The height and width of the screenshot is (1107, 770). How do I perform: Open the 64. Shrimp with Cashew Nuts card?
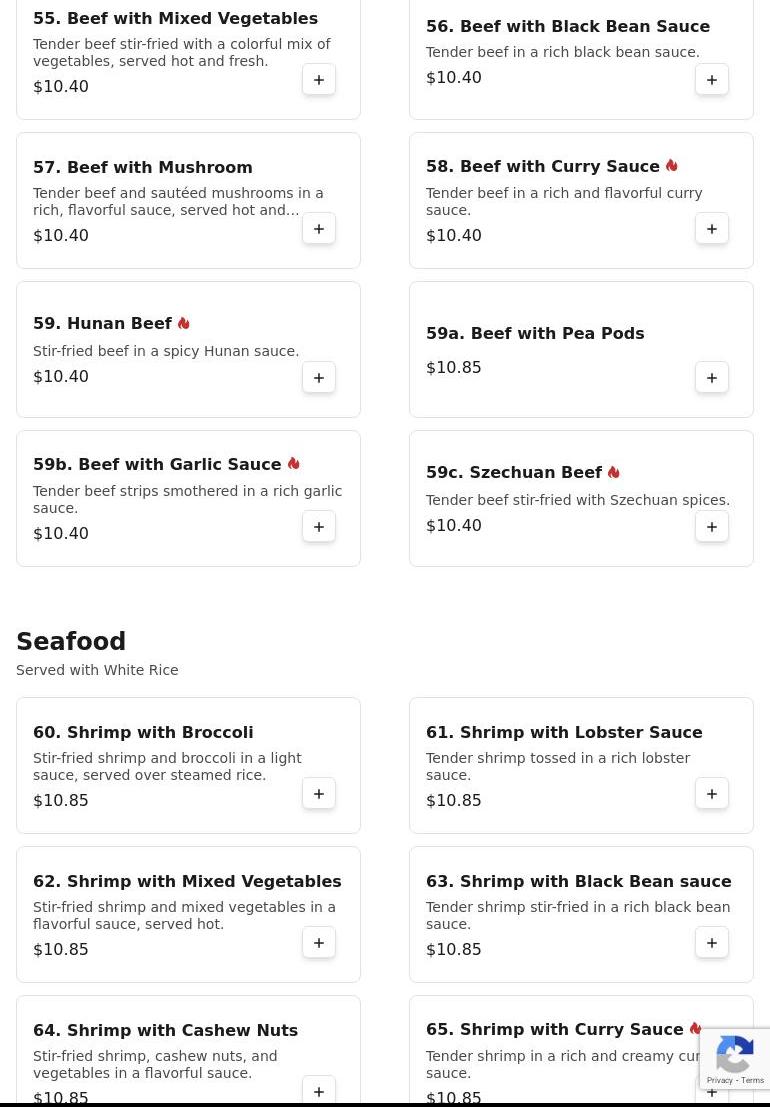[188, 1051]
